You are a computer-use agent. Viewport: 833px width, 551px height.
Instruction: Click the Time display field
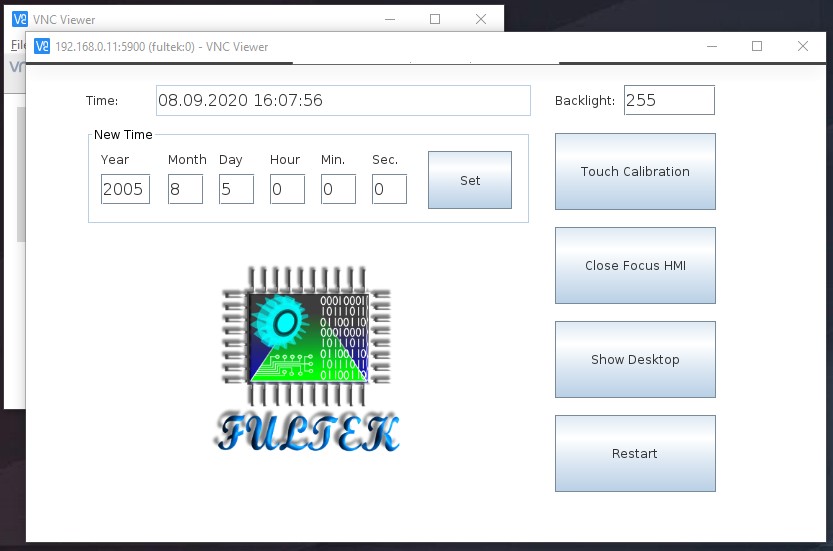[343, 100]
